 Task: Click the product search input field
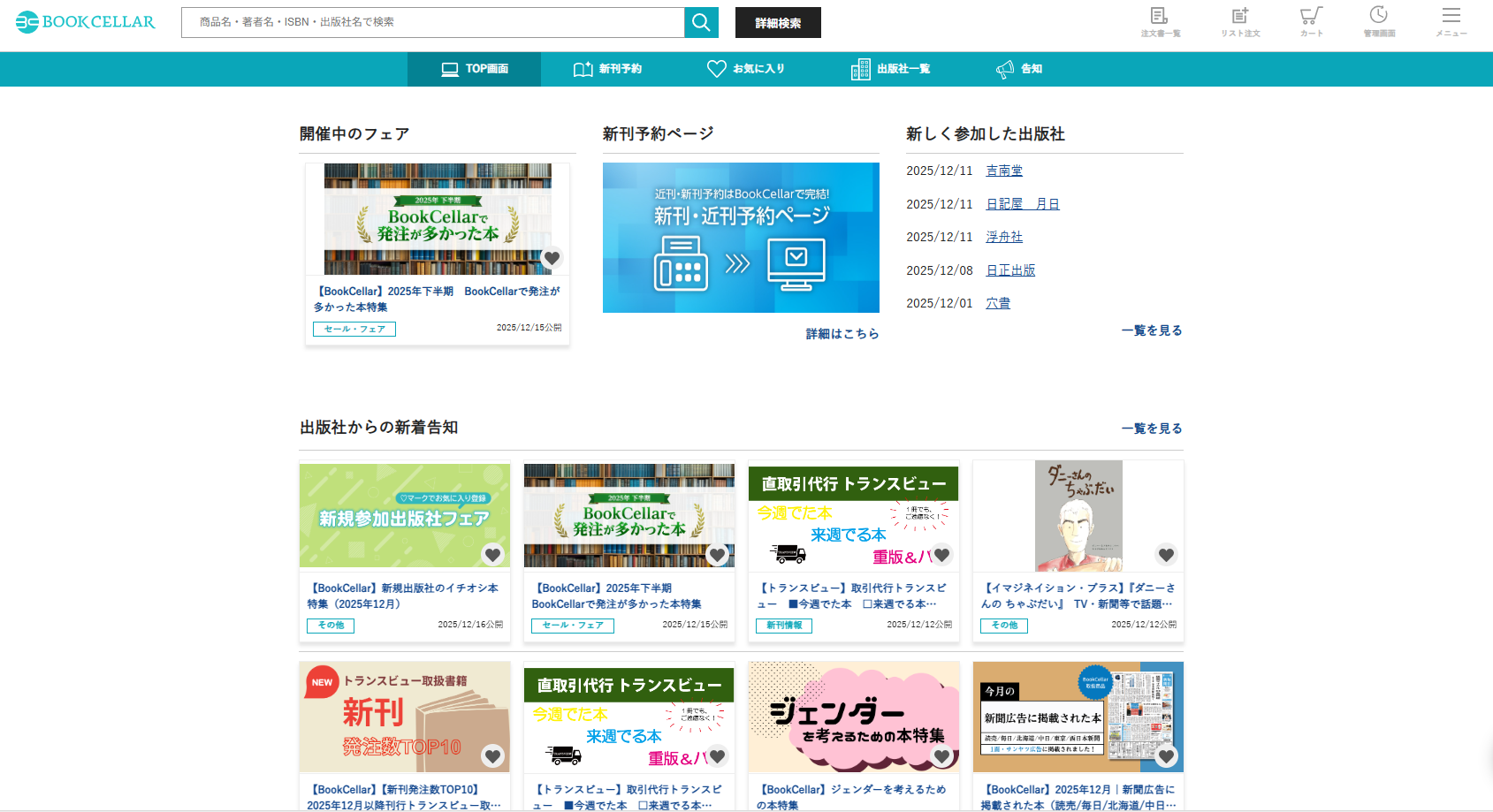pyautogui.click(x=433, y=23)
